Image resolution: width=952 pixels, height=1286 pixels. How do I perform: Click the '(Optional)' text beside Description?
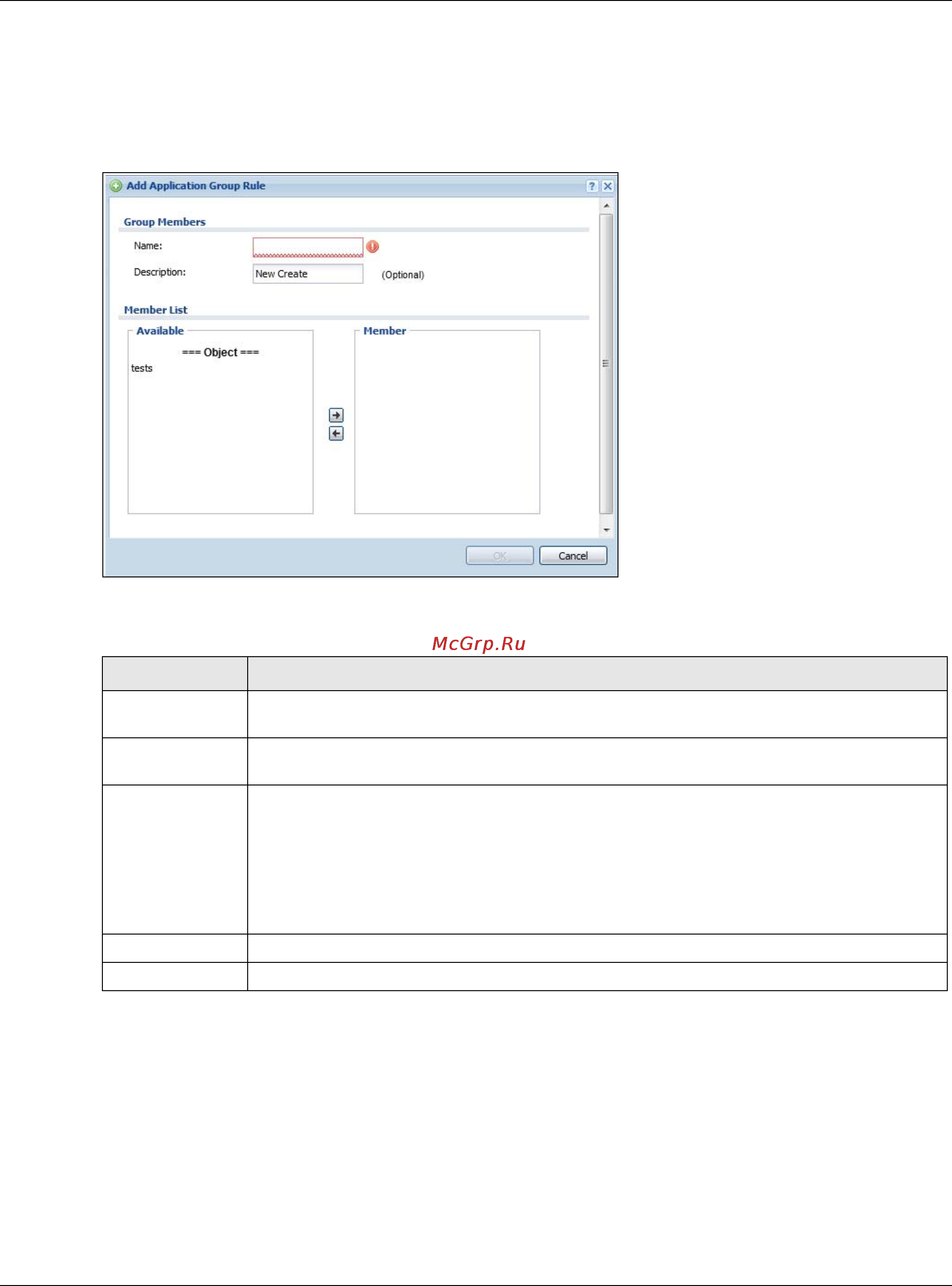[x=403, y=275]
